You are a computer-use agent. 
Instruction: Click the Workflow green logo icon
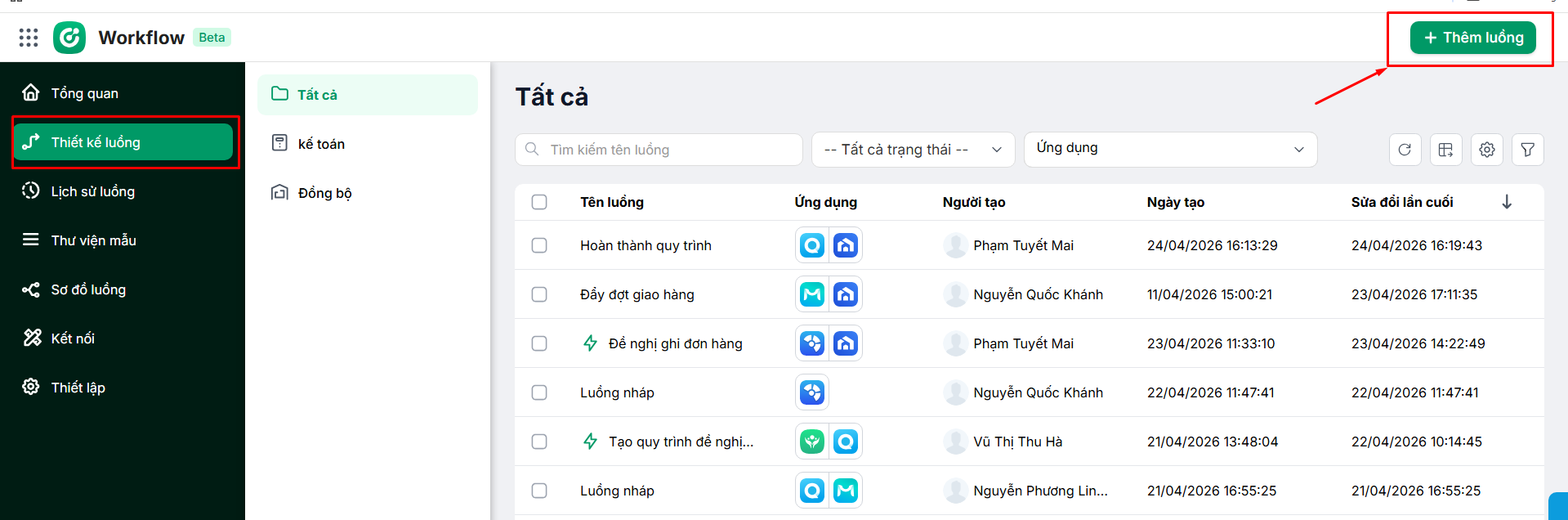[69, 38]
